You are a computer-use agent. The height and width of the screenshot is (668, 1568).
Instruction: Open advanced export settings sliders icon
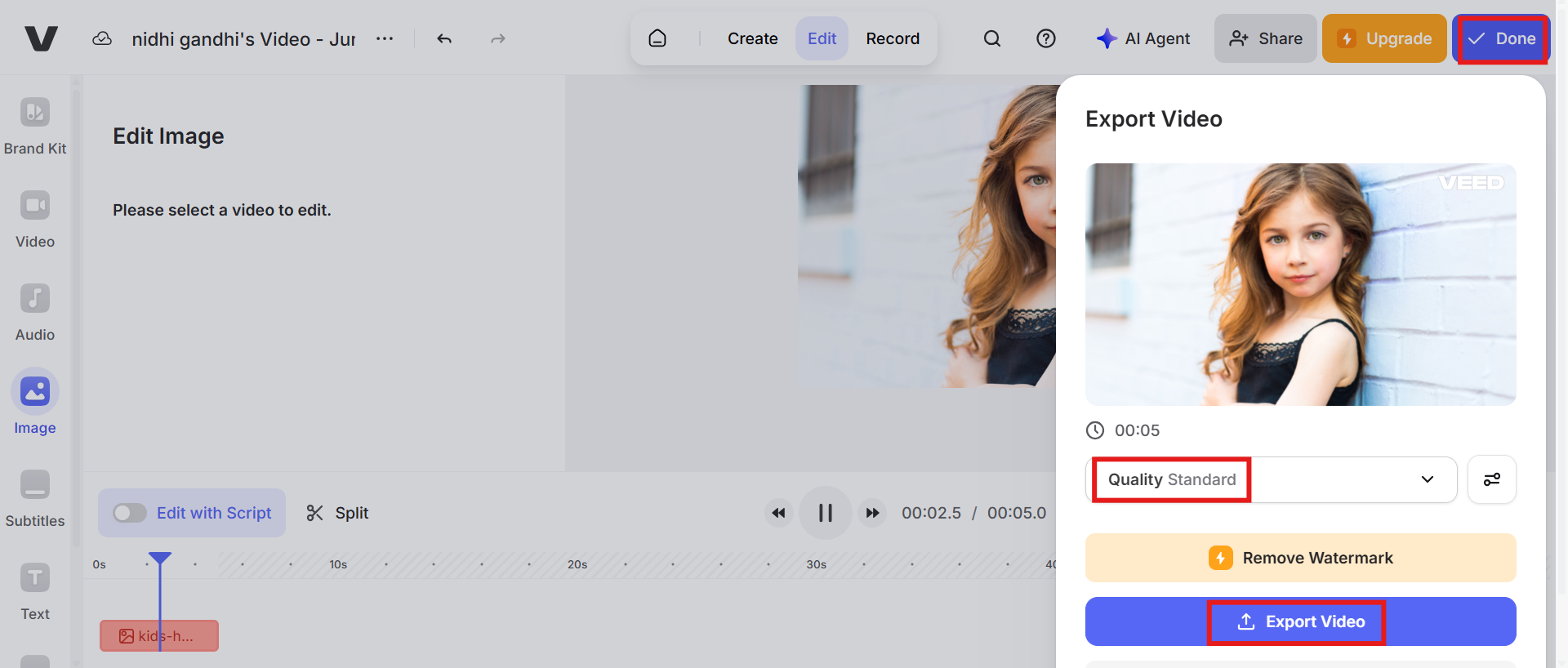(x=1492, y=479)
